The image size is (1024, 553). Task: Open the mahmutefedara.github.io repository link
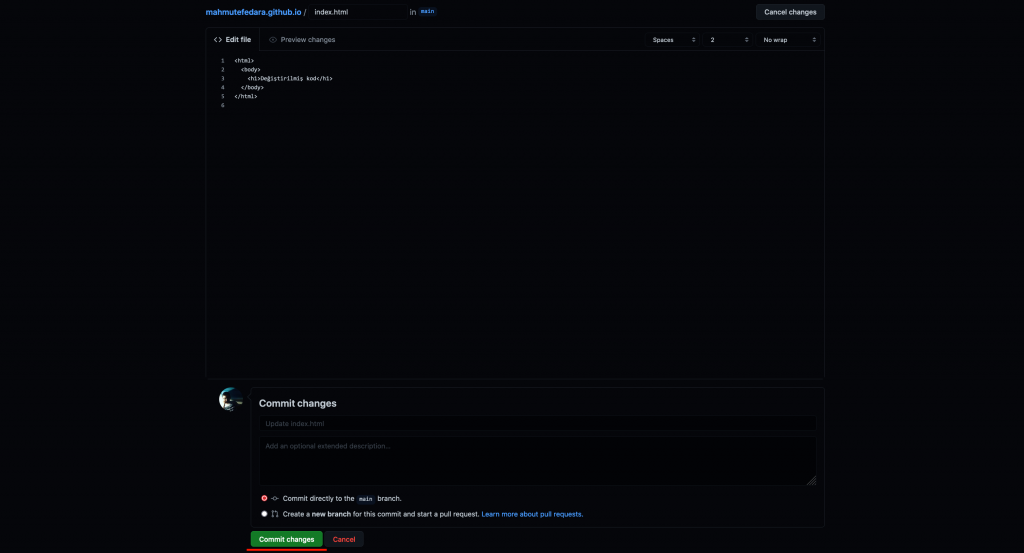tap(253, 12)
